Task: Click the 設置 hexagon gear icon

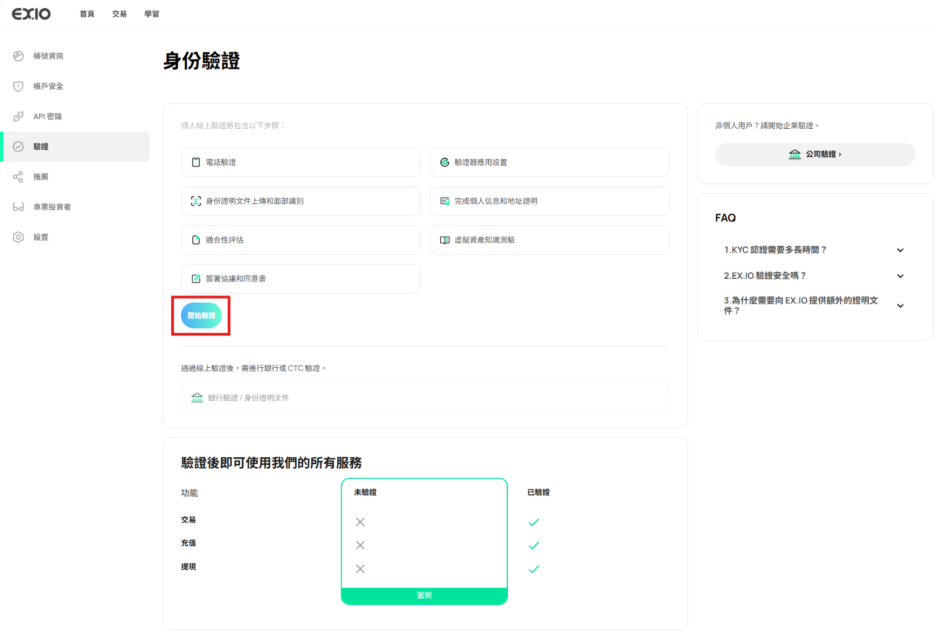Action: pyautogui.click(x=18, y=237)
